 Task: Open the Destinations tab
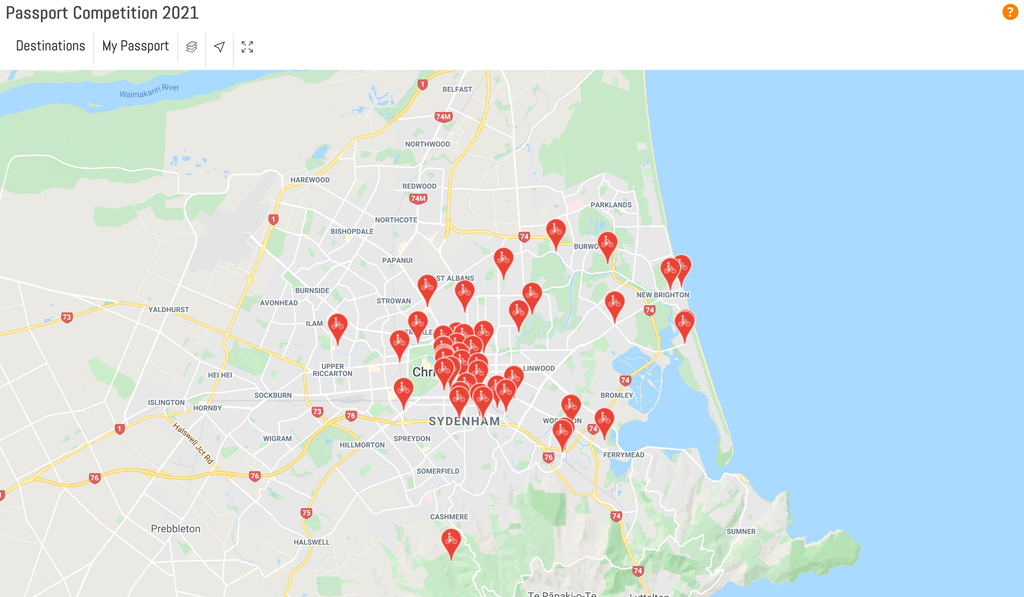(x=50, y=45)
